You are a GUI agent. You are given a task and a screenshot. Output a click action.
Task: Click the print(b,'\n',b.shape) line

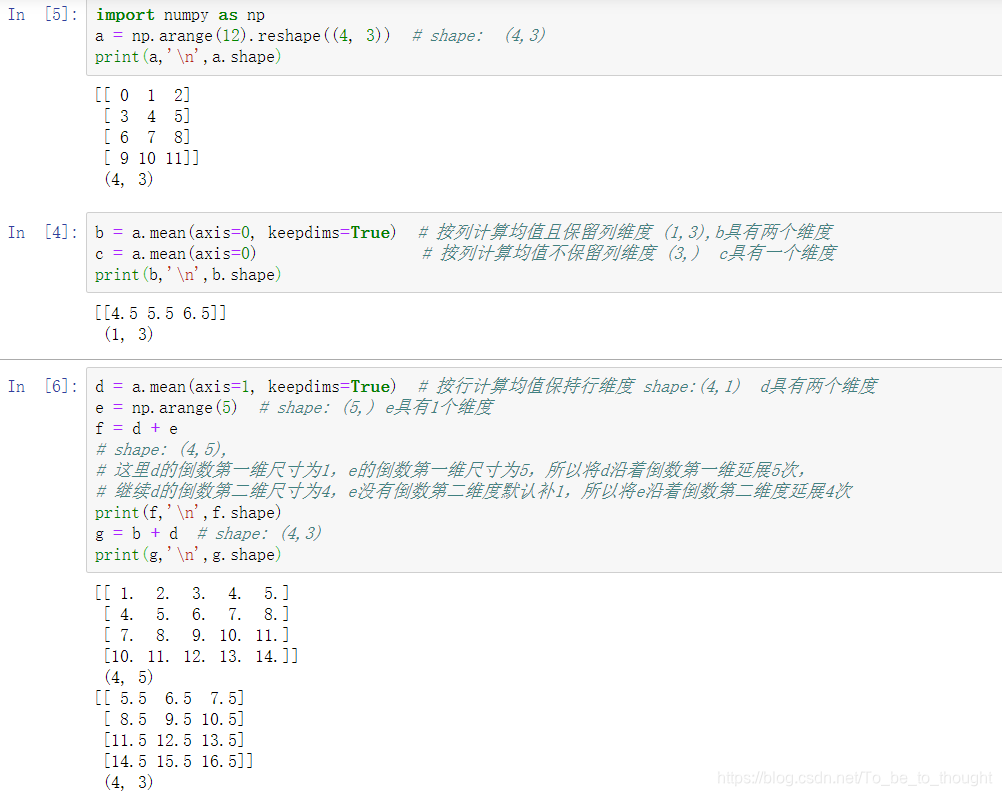tap(188, 275)
